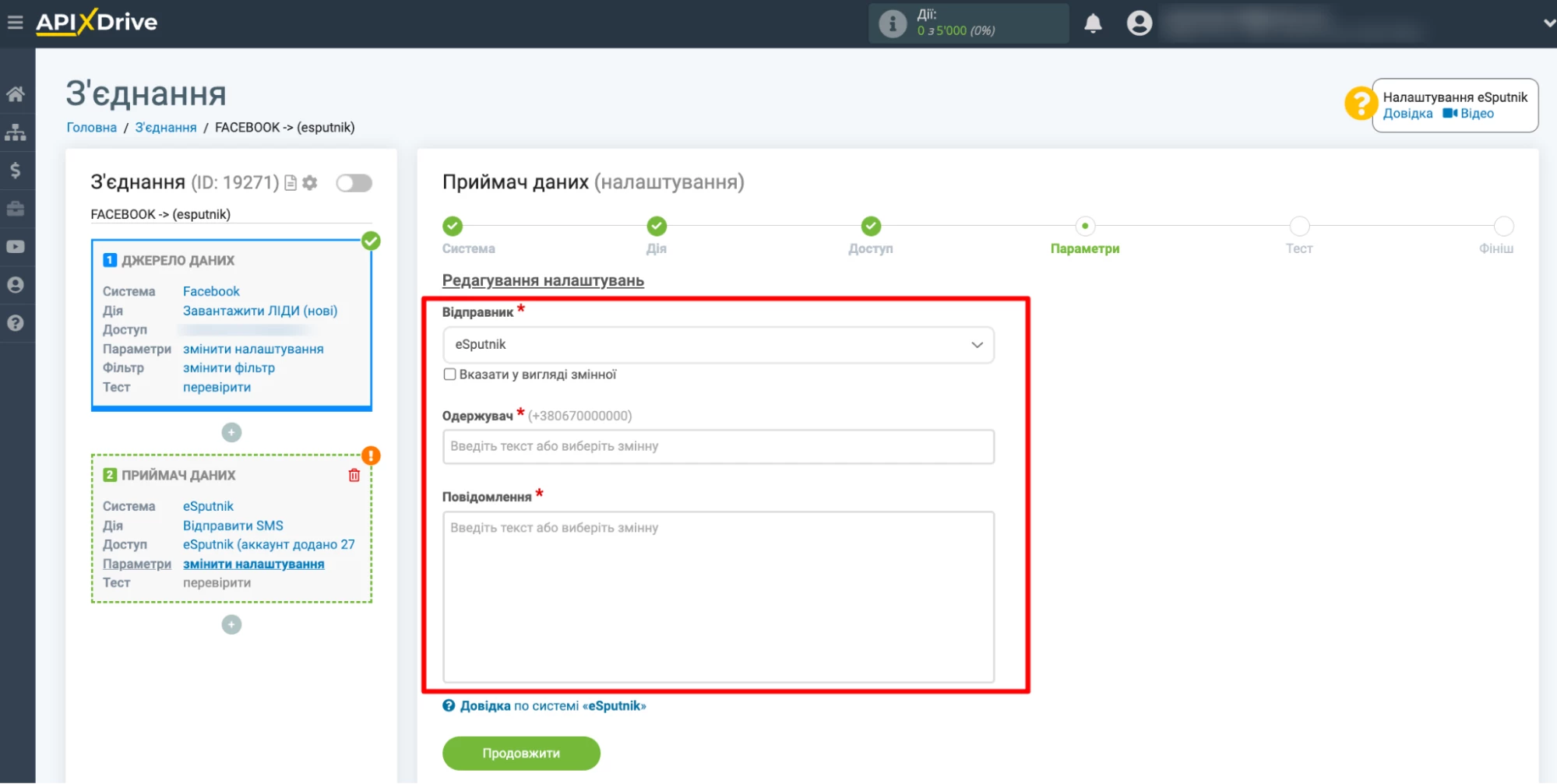Click the receiver 'перевірити' text
Viewport: 1557px width, 784px height.
217,582
